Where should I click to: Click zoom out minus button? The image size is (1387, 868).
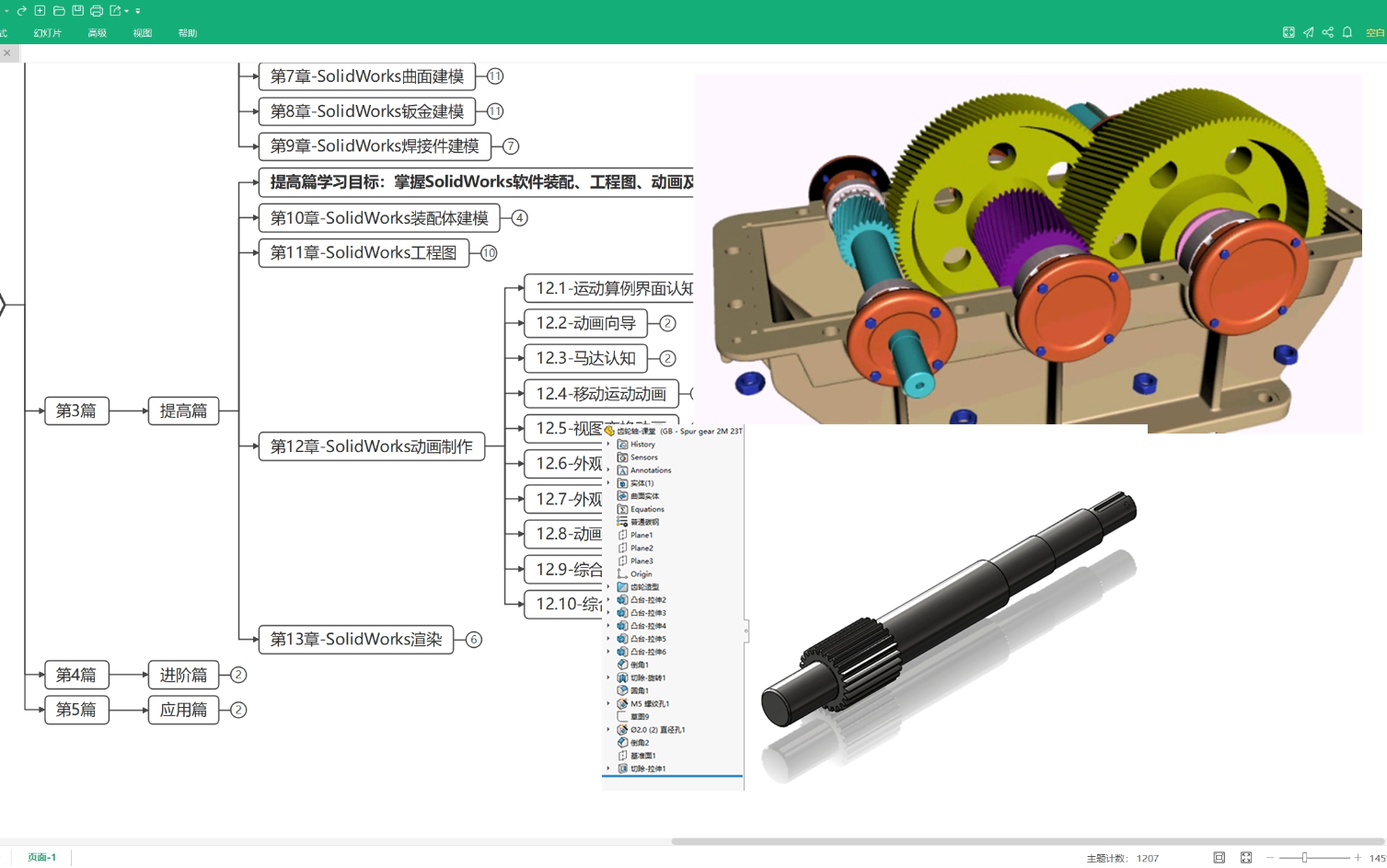pos(1270,857)
